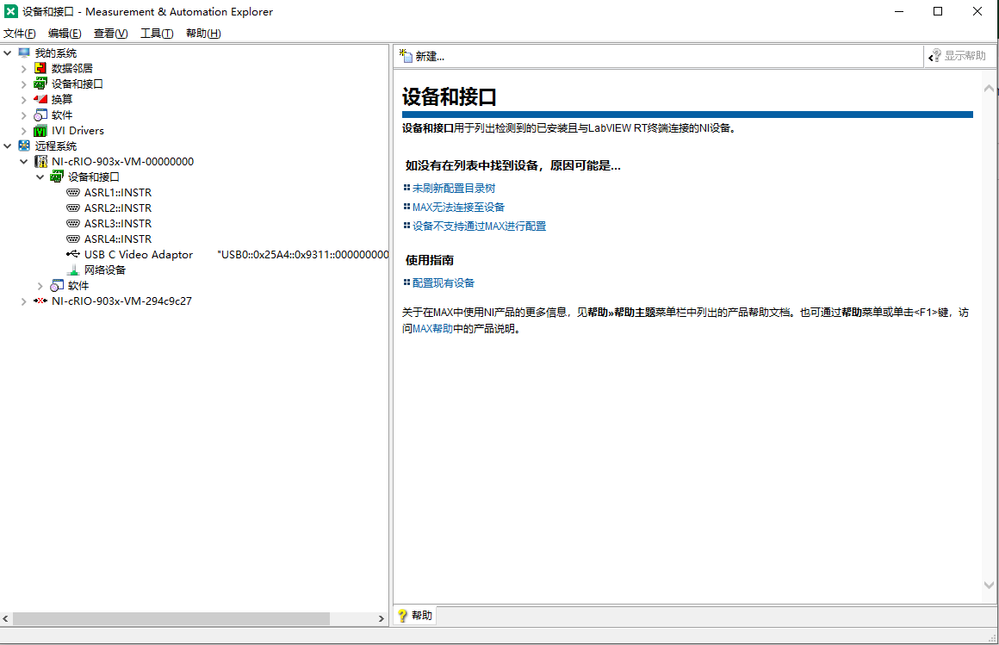This screenshot has width=999, height=645.
Task: Click the help pane scroll-up arrow
Action: pos(989,89)
